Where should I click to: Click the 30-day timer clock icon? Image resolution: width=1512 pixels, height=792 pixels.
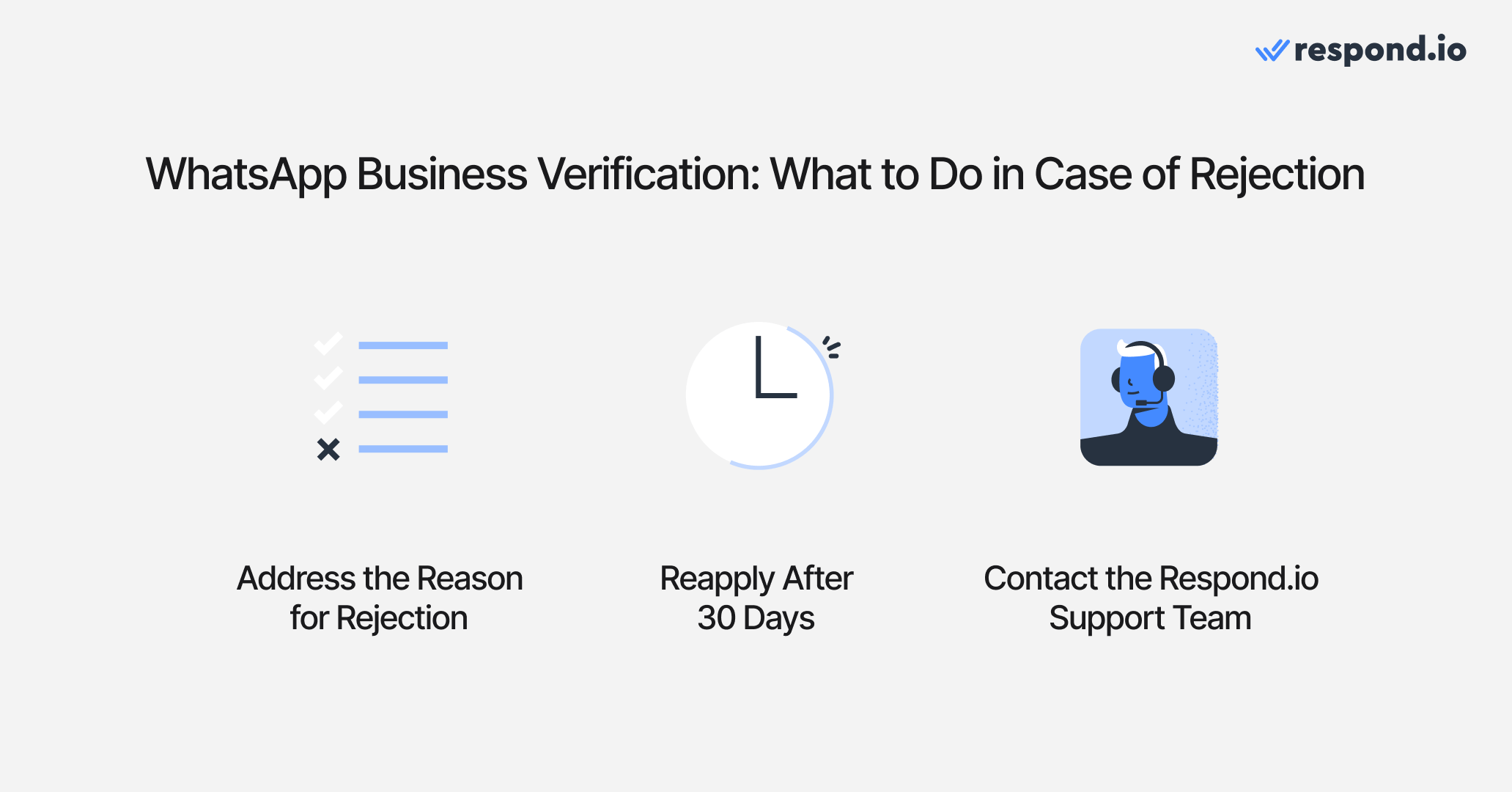[x=755, y=395]
